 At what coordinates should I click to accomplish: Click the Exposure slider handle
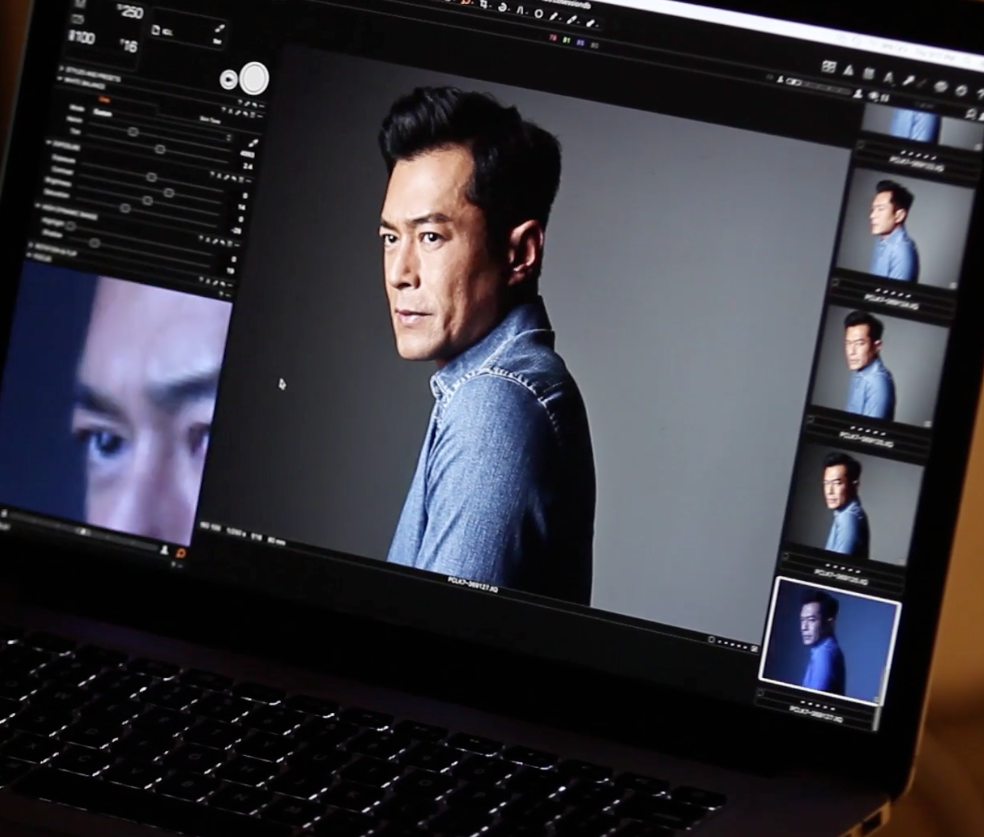point(151,178)
